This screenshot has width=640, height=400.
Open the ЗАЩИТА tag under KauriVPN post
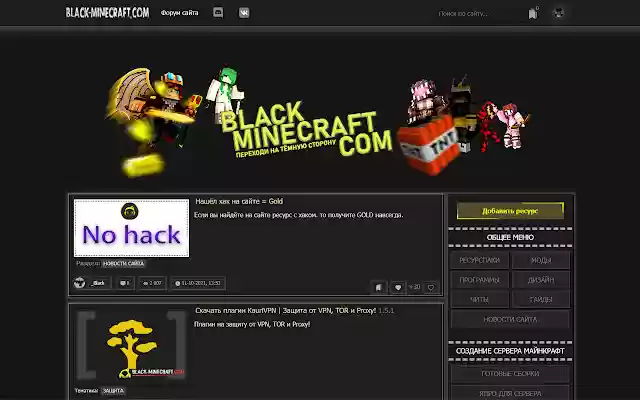coord(113,391)
